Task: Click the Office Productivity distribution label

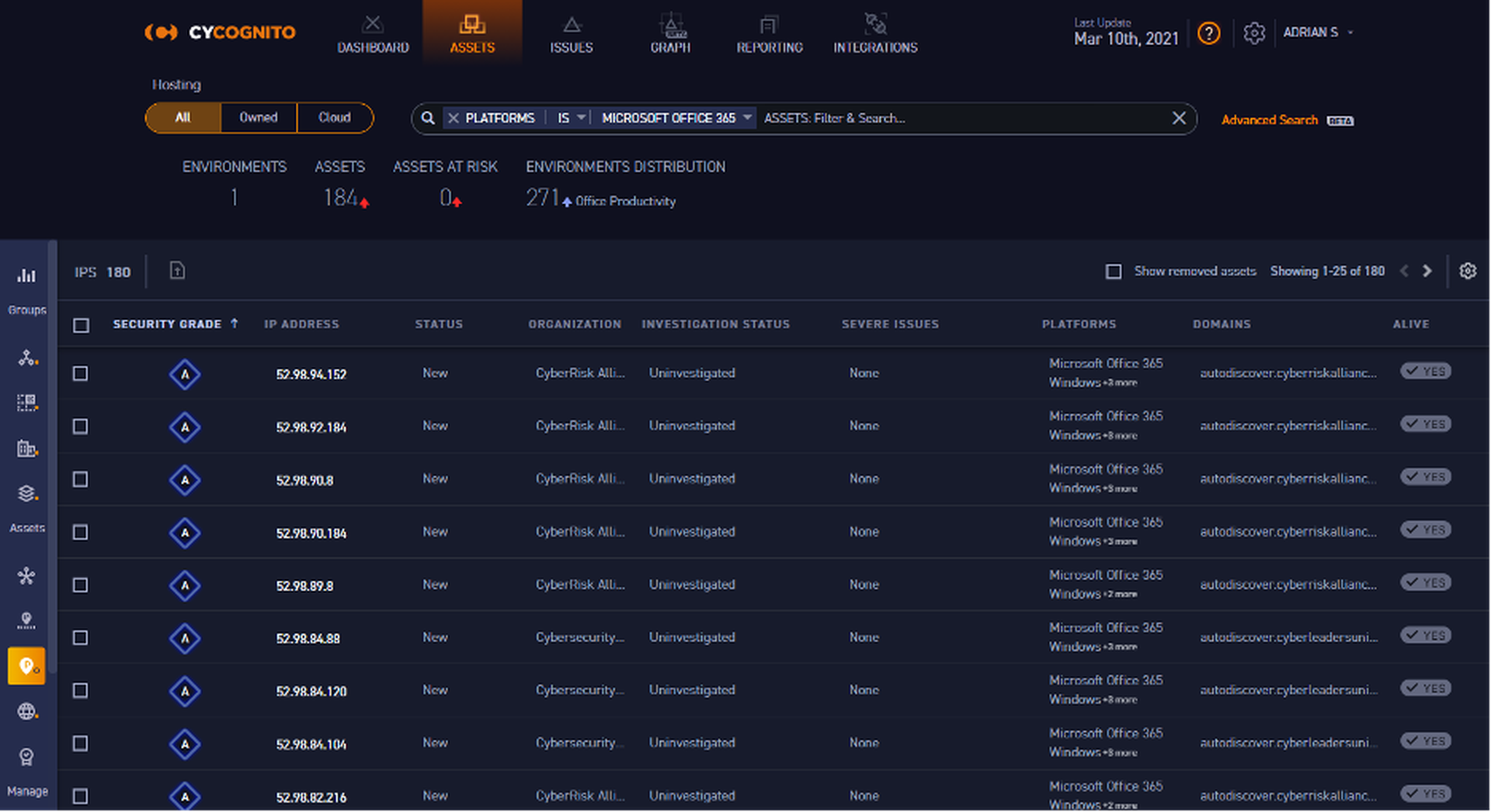Action: tap(625, 201)
